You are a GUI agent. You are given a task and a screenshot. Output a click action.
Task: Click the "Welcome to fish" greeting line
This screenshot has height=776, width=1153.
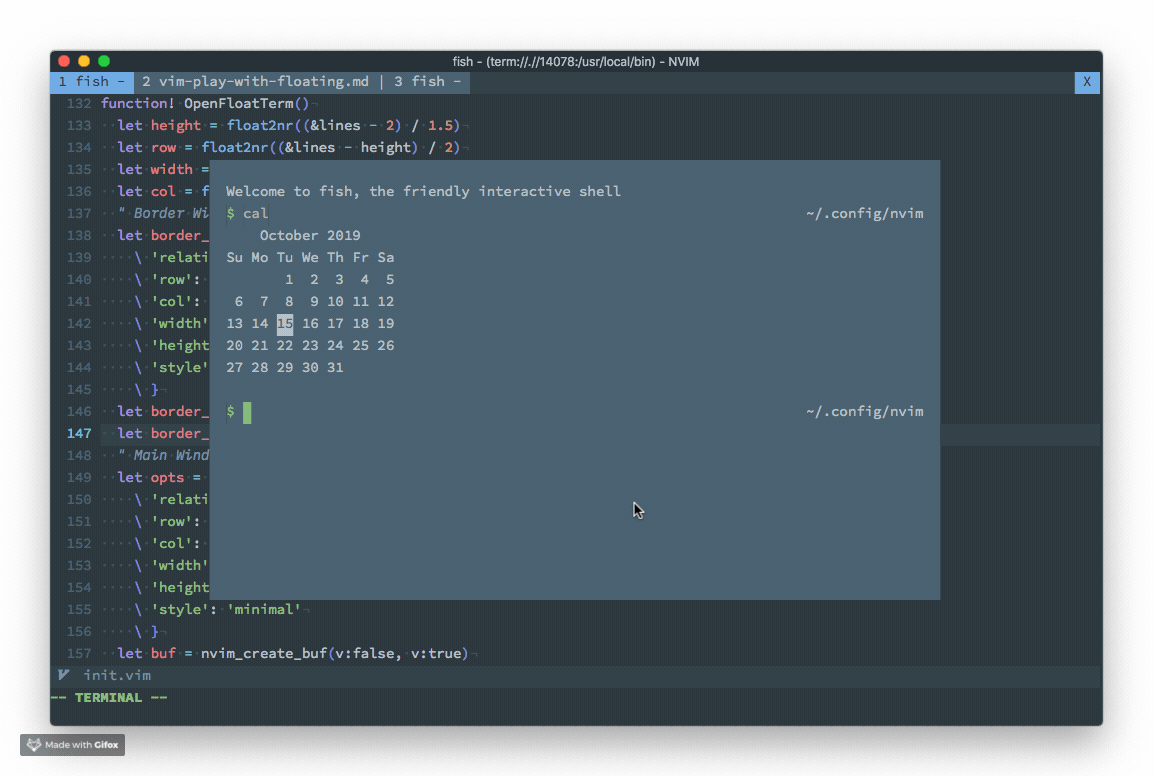click(423, 191)
